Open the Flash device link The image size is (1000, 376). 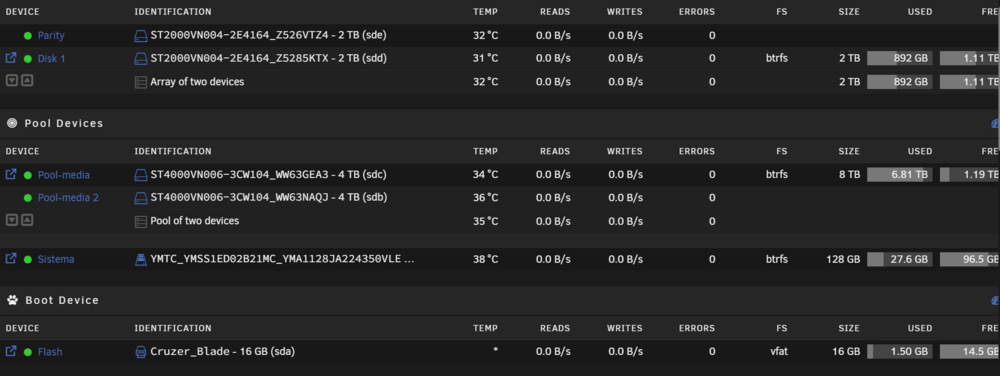(x=50, y=352)
